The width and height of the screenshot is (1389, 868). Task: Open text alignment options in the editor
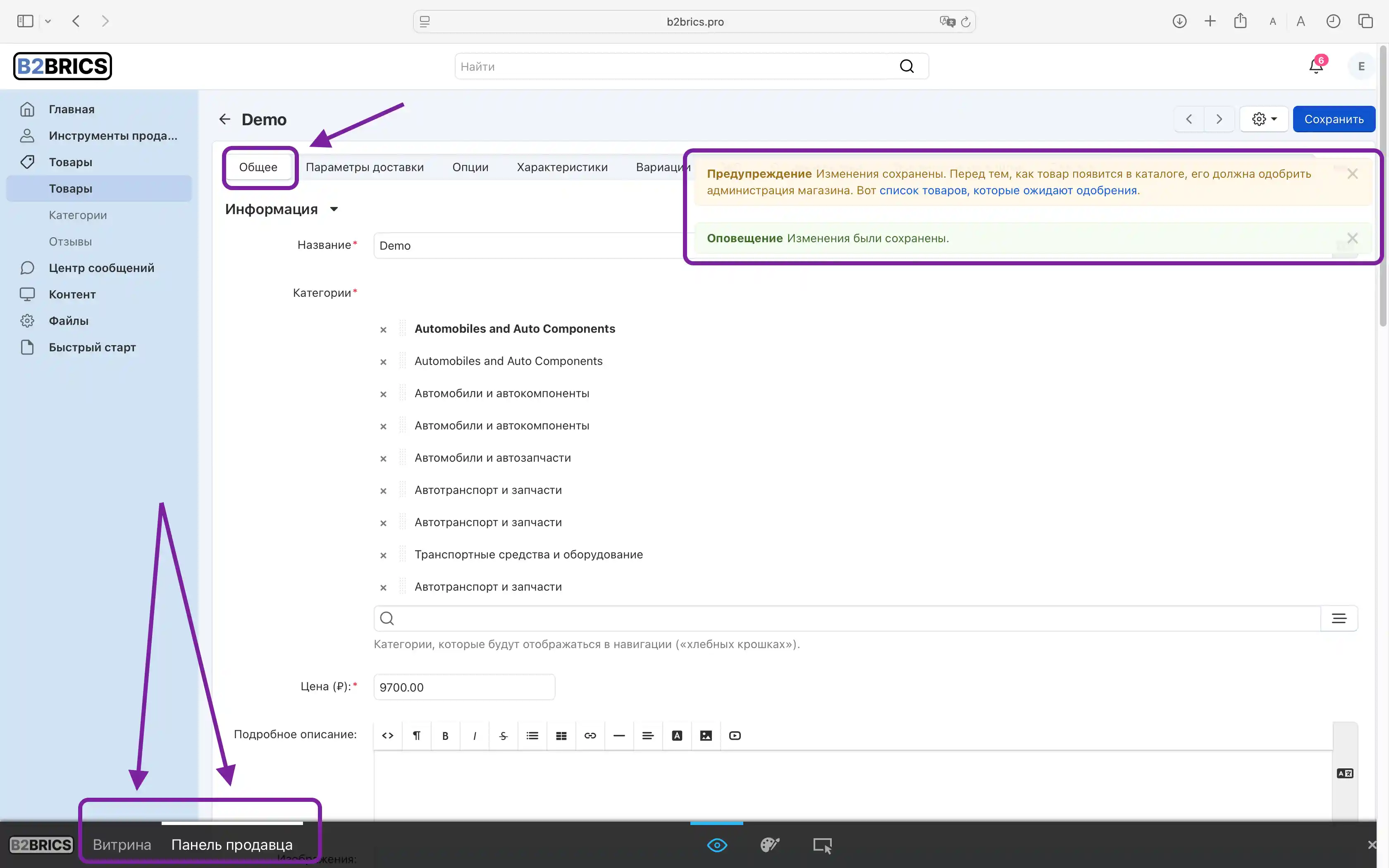(648, 735)
